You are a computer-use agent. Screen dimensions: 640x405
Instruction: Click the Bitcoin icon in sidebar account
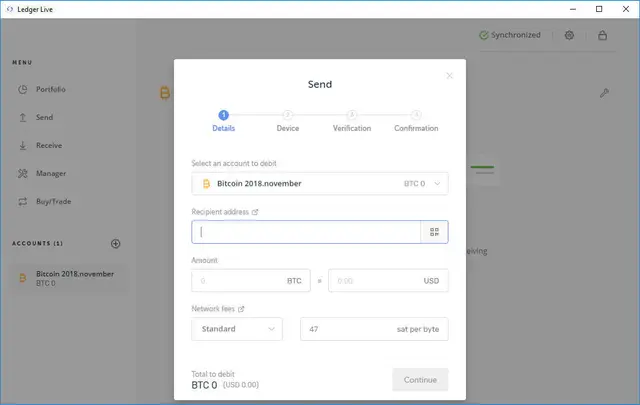click(x=23, y=278)
